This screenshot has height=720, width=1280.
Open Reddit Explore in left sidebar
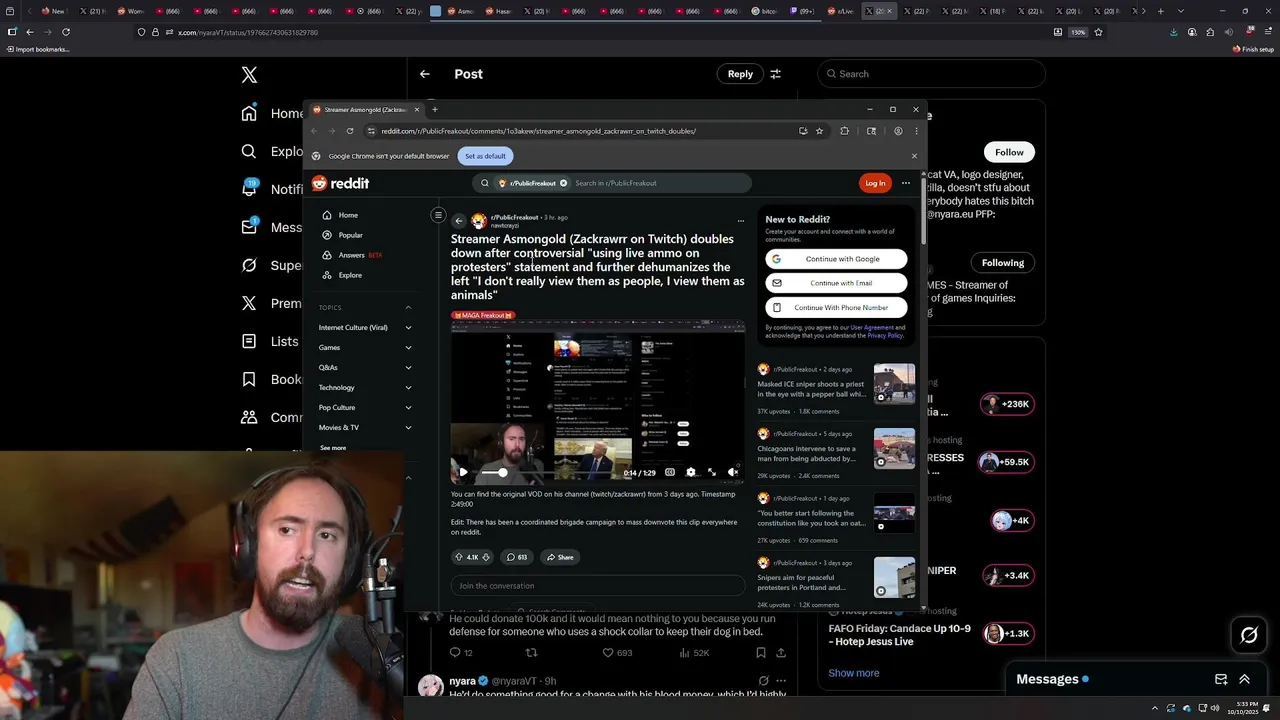point(350,275)
